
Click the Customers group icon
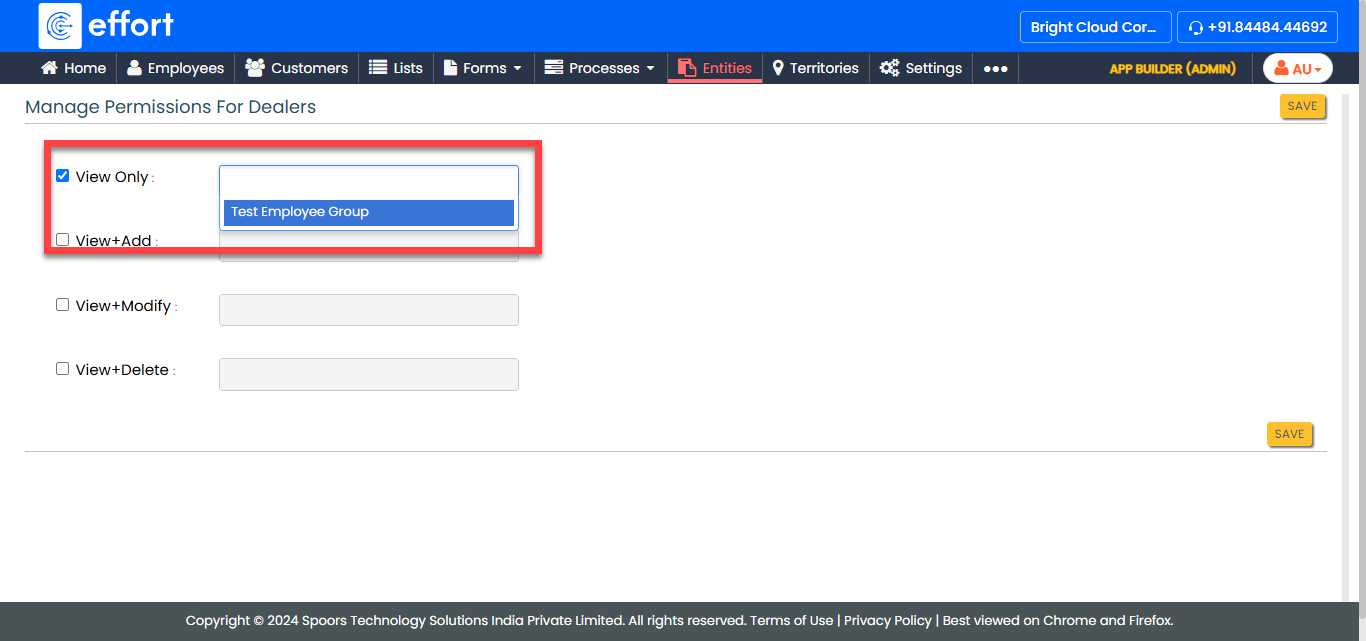(255, 68)
